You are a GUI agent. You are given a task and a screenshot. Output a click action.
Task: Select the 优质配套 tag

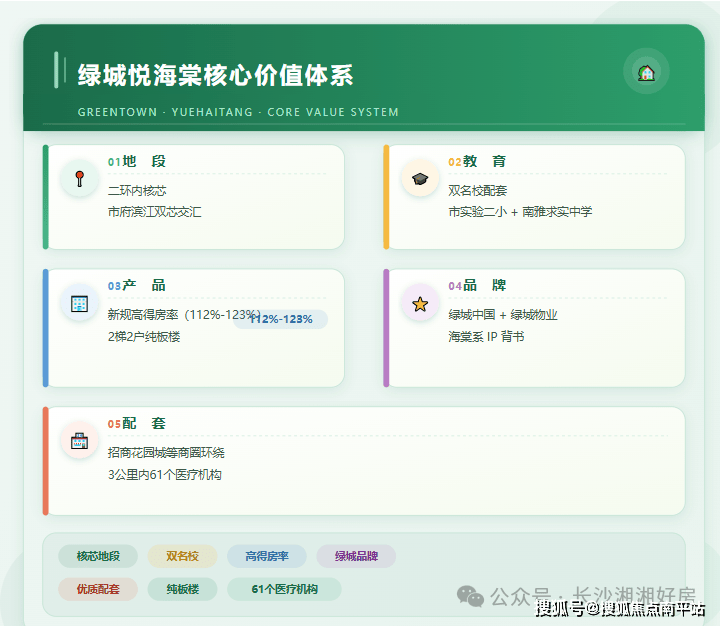point(98,589)
